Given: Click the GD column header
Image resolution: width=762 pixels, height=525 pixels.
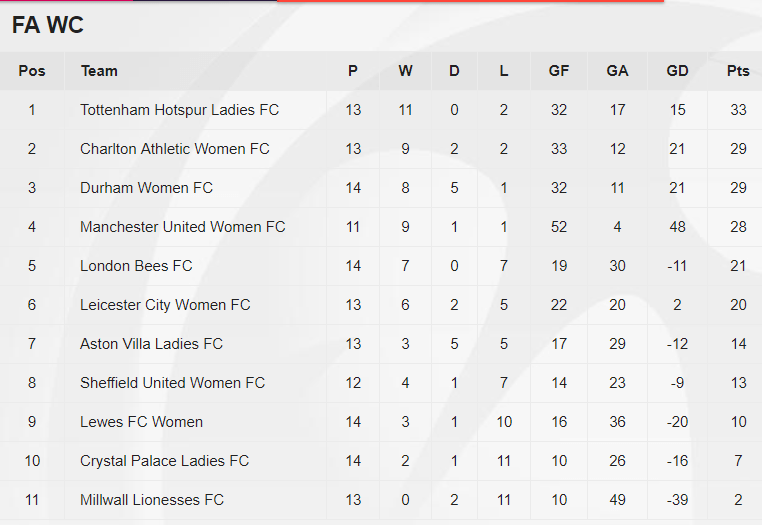Looking at the screenshot, I should pos(677,71).
